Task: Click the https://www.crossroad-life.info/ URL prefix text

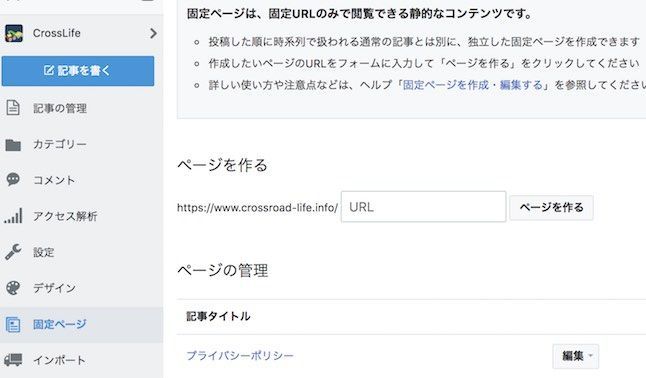Action: tap(257, 207)
